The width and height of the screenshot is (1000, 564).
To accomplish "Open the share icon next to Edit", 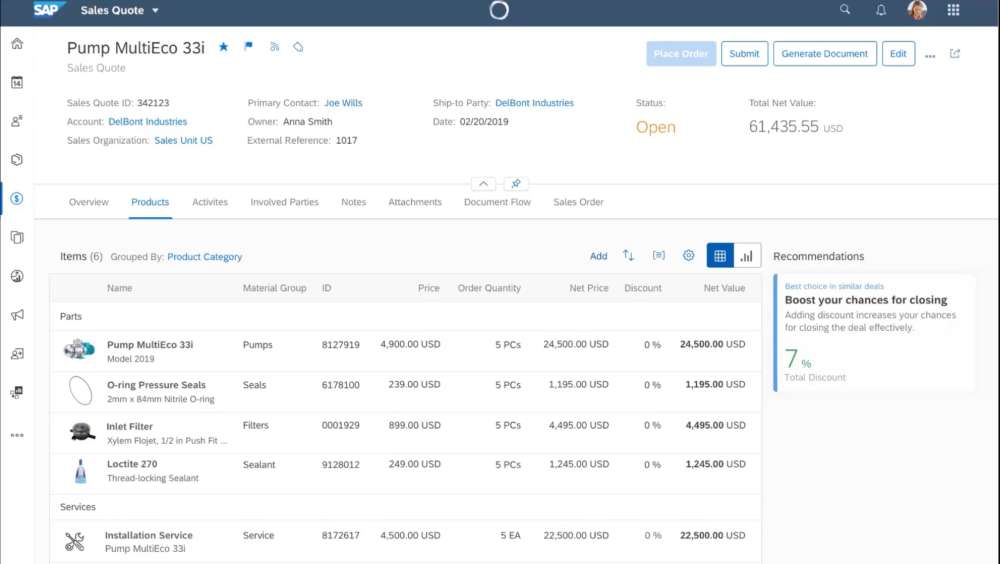I will tap(955, 54).
